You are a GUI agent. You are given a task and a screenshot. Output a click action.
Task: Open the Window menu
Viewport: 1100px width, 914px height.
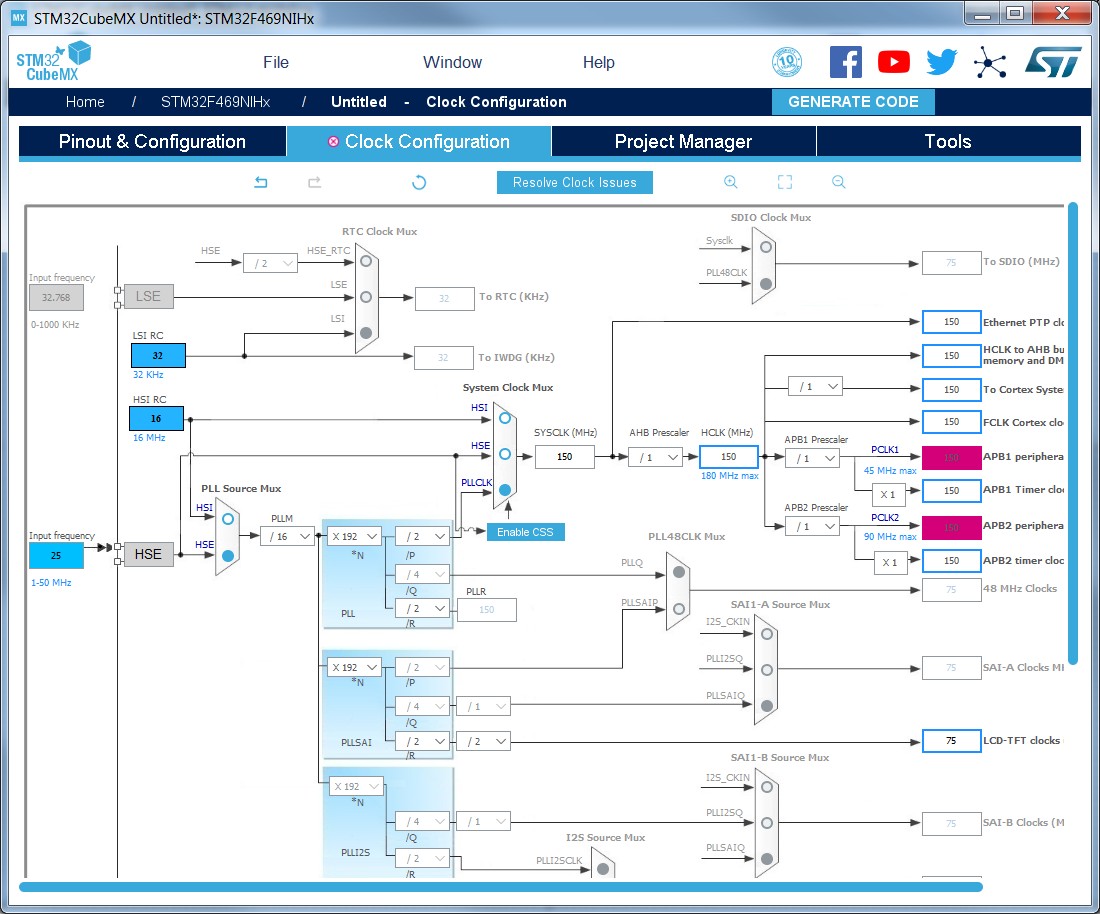tap(452, 62)
